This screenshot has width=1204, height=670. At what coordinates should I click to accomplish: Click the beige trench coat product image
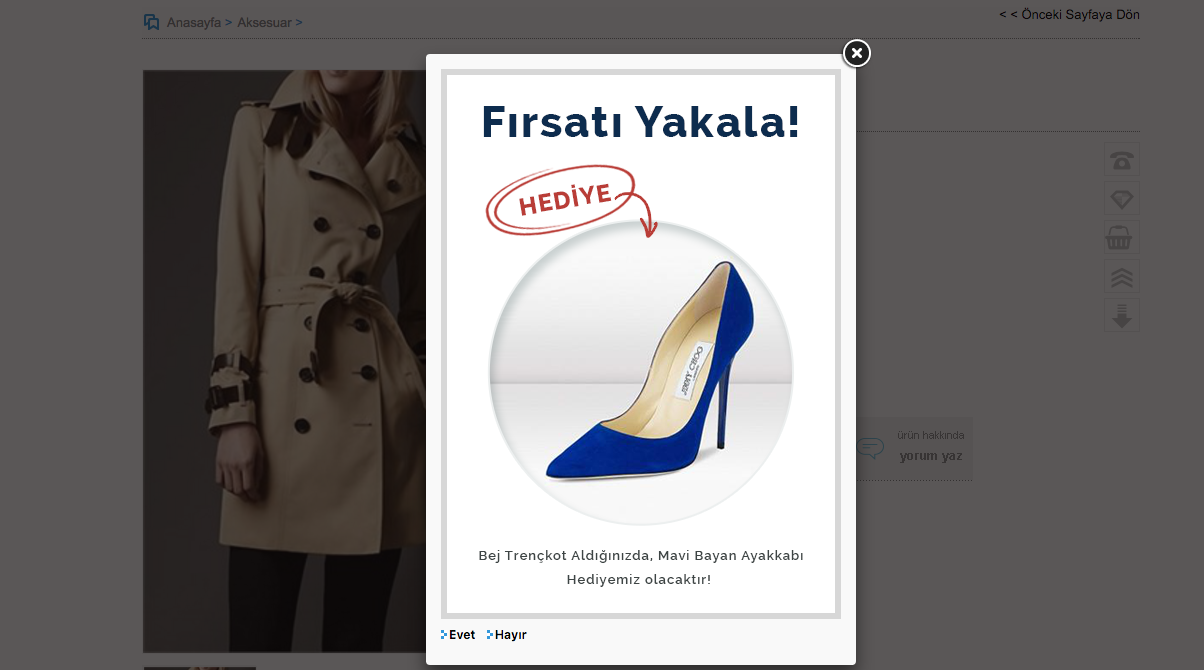click(285, 361)
